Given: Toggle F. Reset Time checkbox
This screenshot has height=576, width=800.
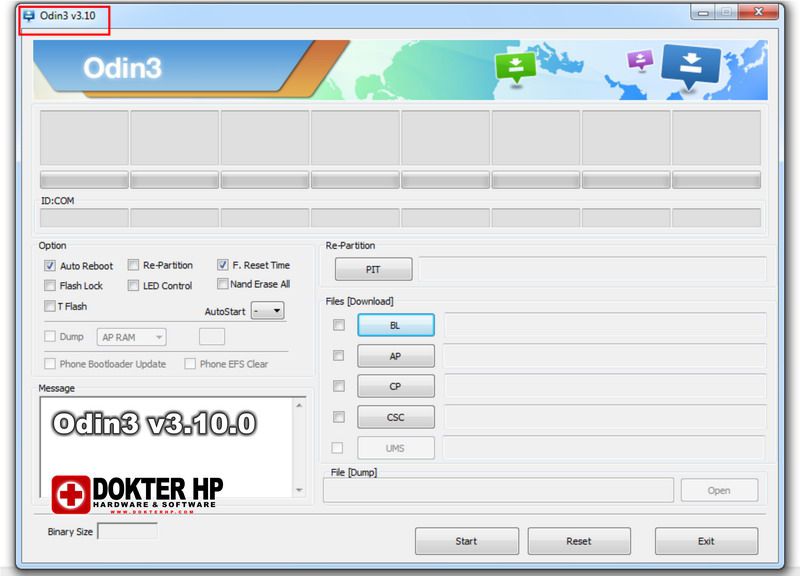Looking at the screenshot, I should pos(222,265).
